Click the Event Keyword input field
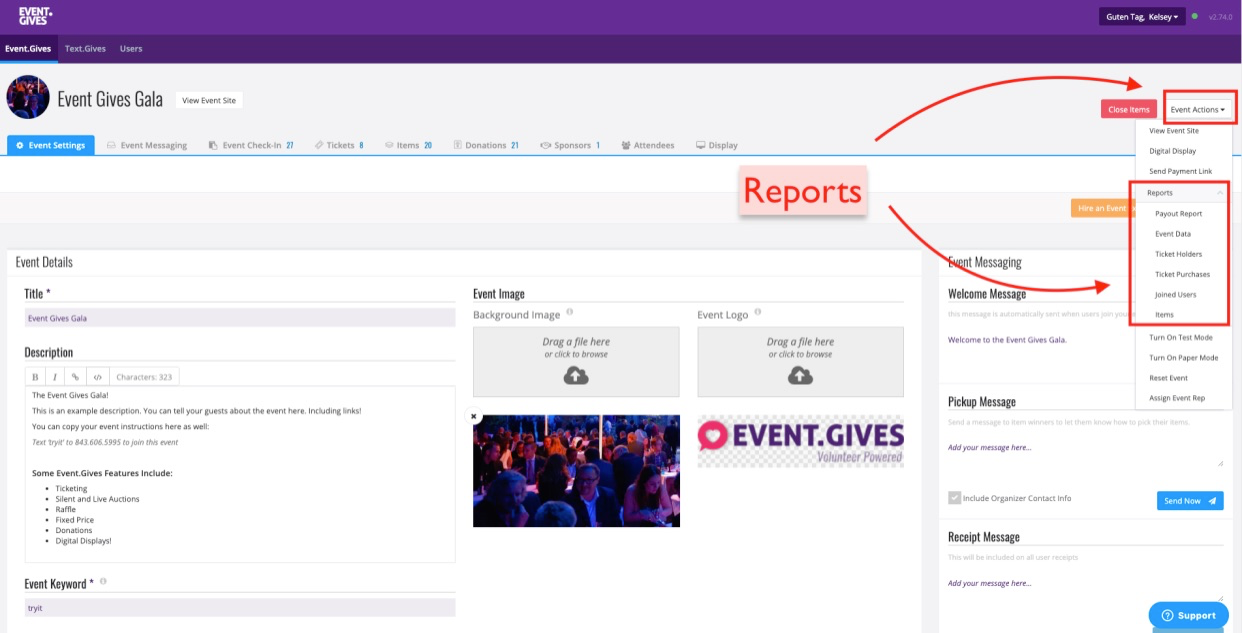 pyautogui.click(x=240, y=607)
